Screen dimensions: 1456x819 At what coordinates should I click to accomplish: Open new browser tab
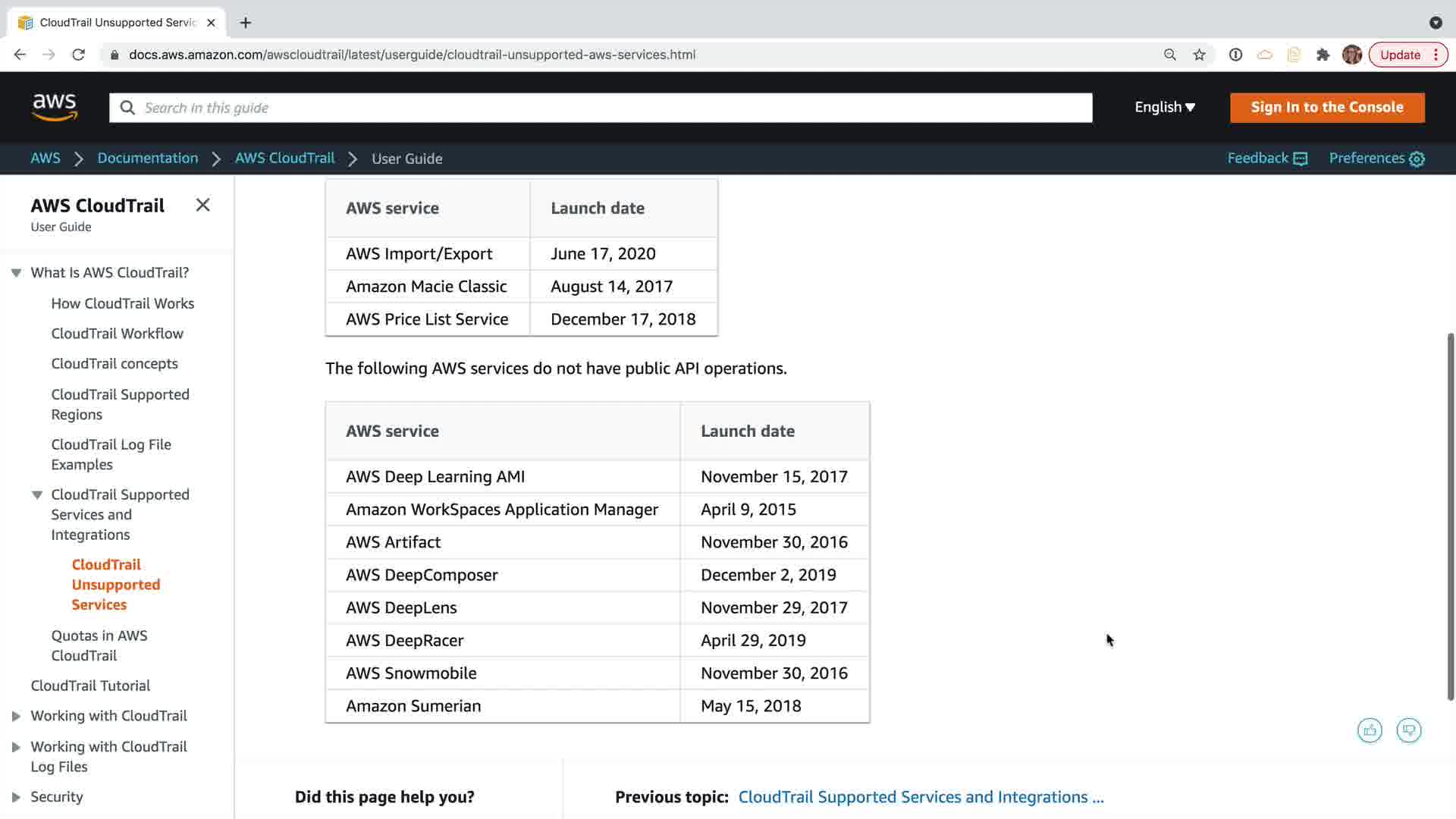coord(246,23)
